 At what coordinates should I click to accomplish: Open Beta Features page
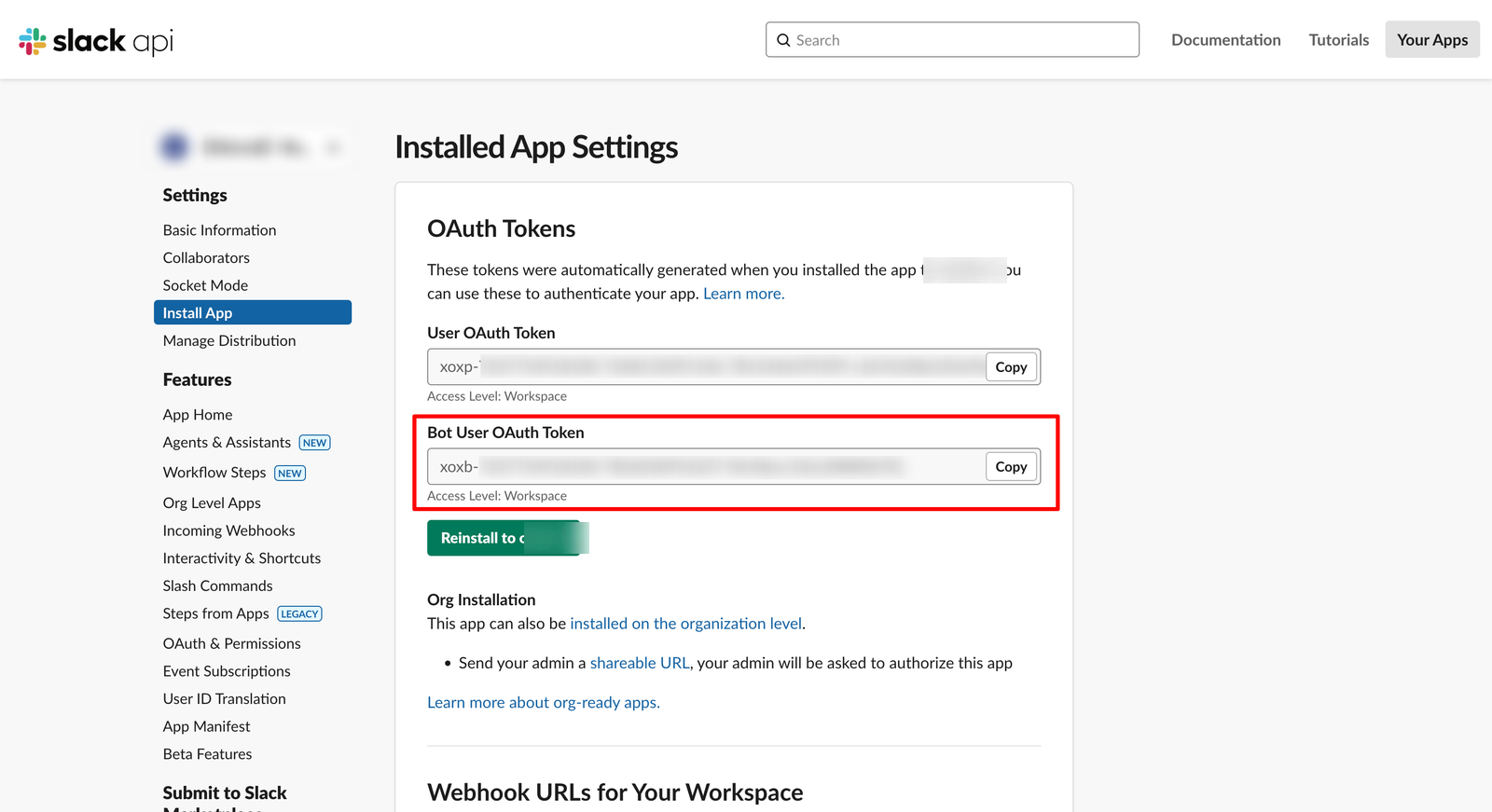coord(207,754)
